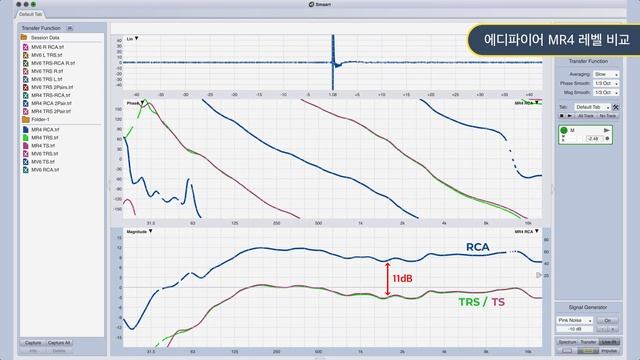Click the -2.48 delay value field
Screen dimensions: 640x360
[594, 139]
